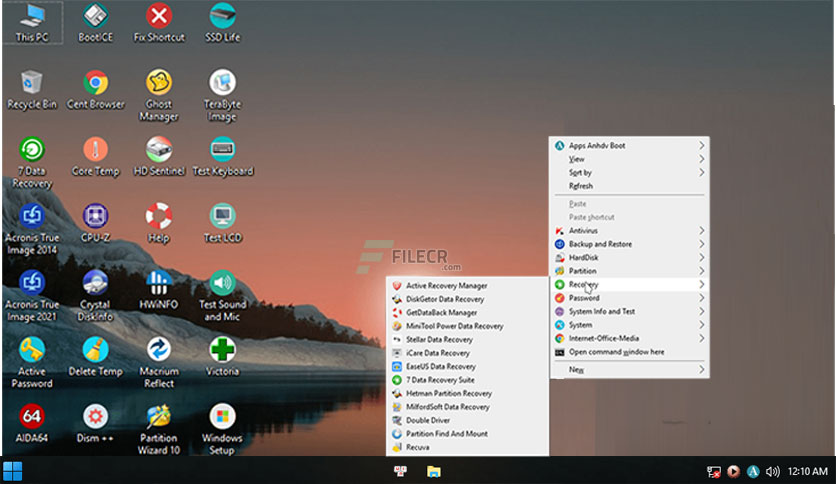This screenshot has width=836, height=484.
Task: Launch HD Sentinel from the desktop
Action: tap(159, 150)
